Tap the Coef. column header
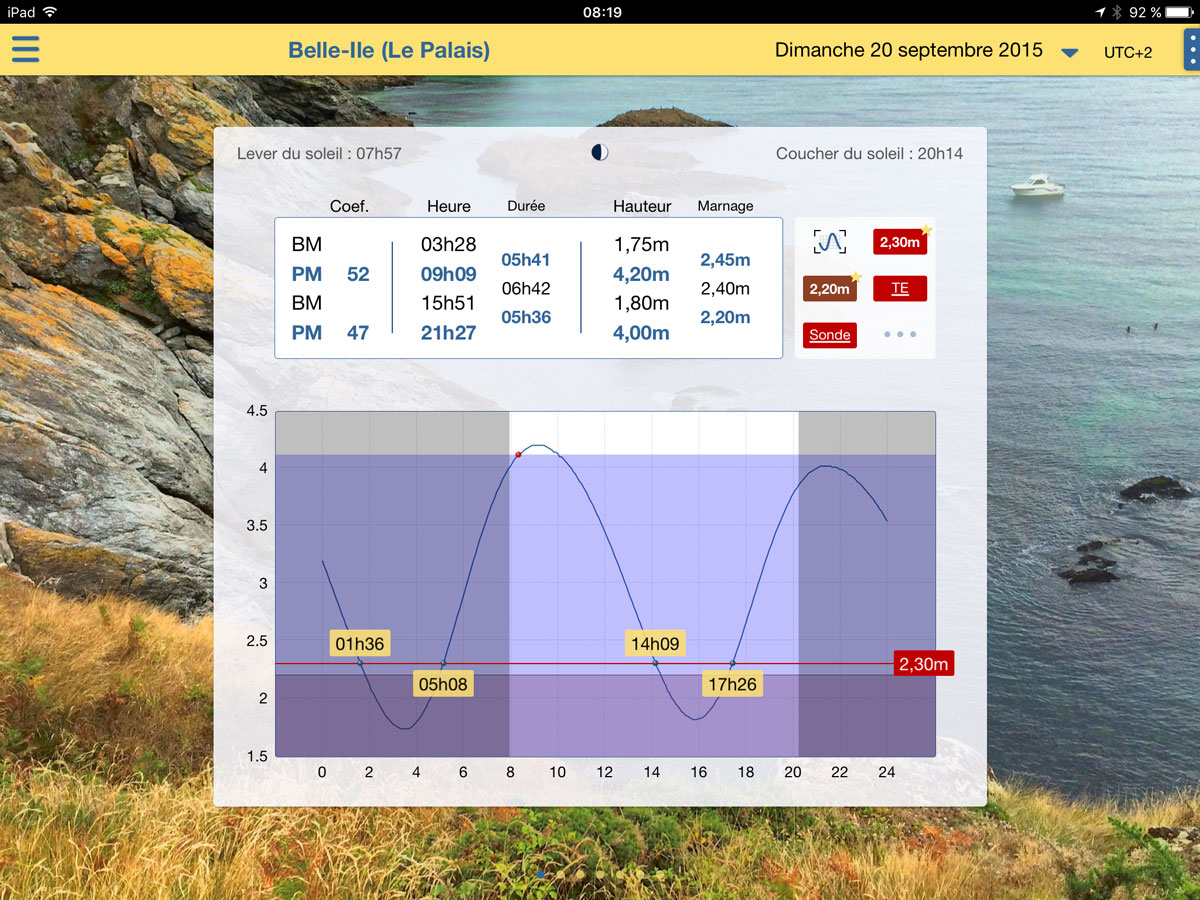The image size is (1200, 900). (x=349, y=207)
